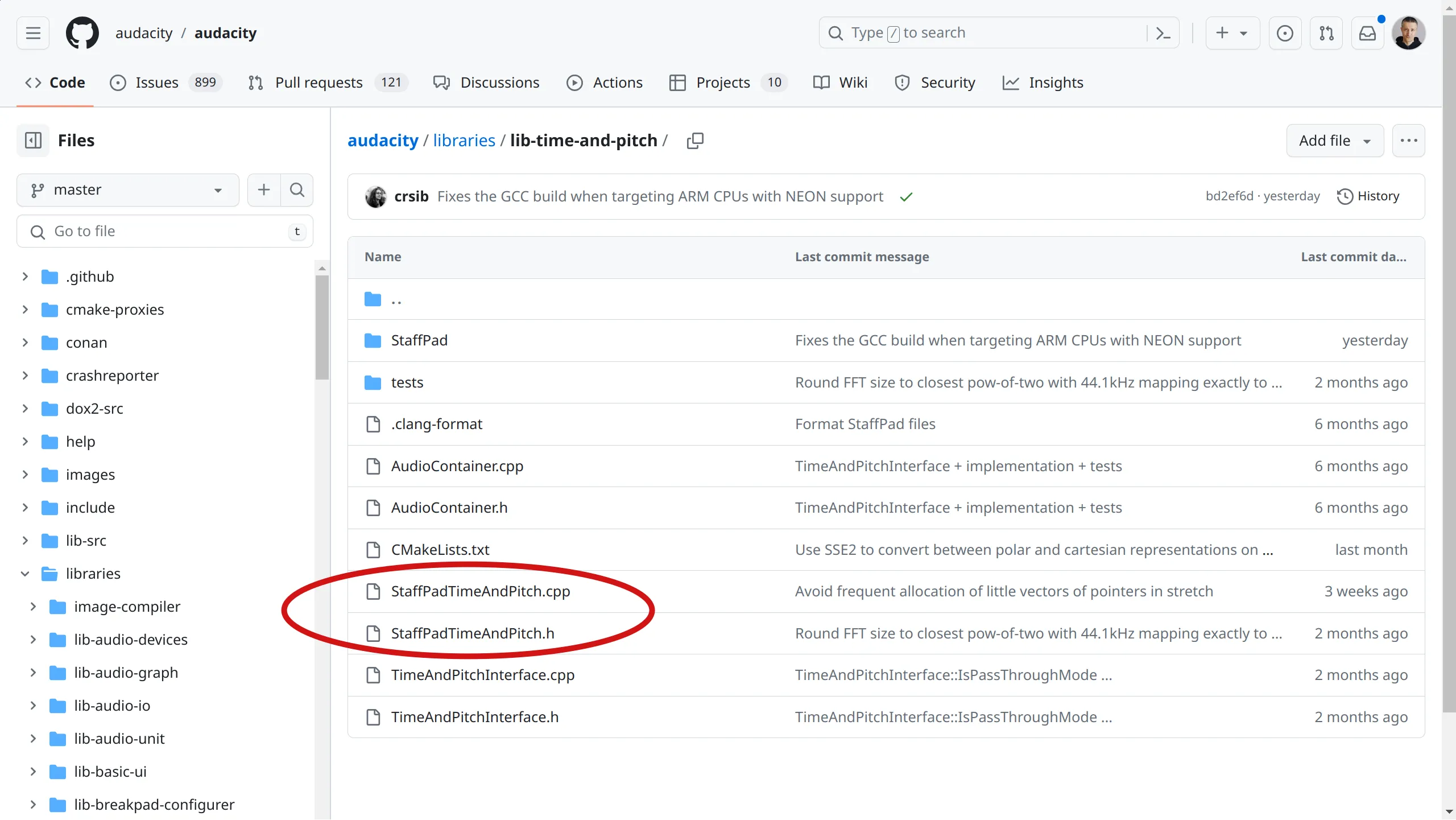This screenshot has height=820, width=1456.
Task: Open StaffPadTimeAndPitch.cpp file
Action: coord(480,591)
